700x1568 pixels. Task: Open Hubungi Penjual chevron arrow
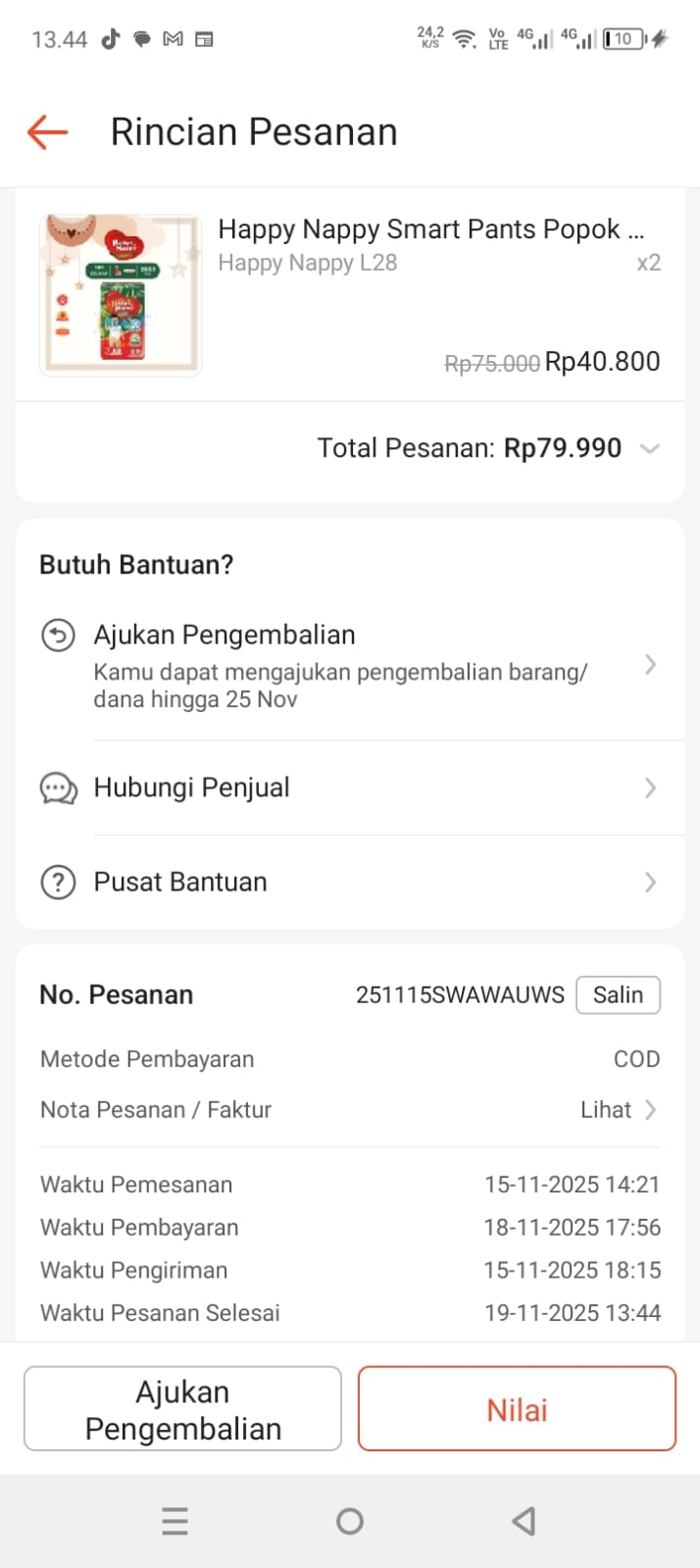650,788
